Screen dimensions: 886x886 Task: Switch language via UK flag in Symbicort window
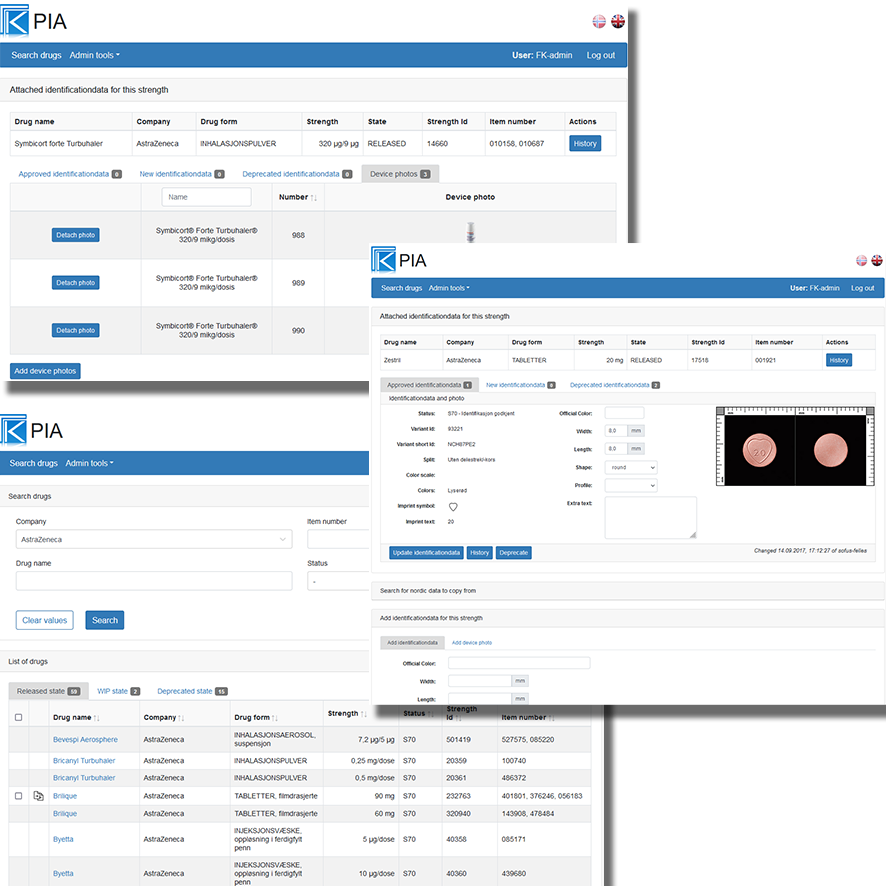point(618,21)
